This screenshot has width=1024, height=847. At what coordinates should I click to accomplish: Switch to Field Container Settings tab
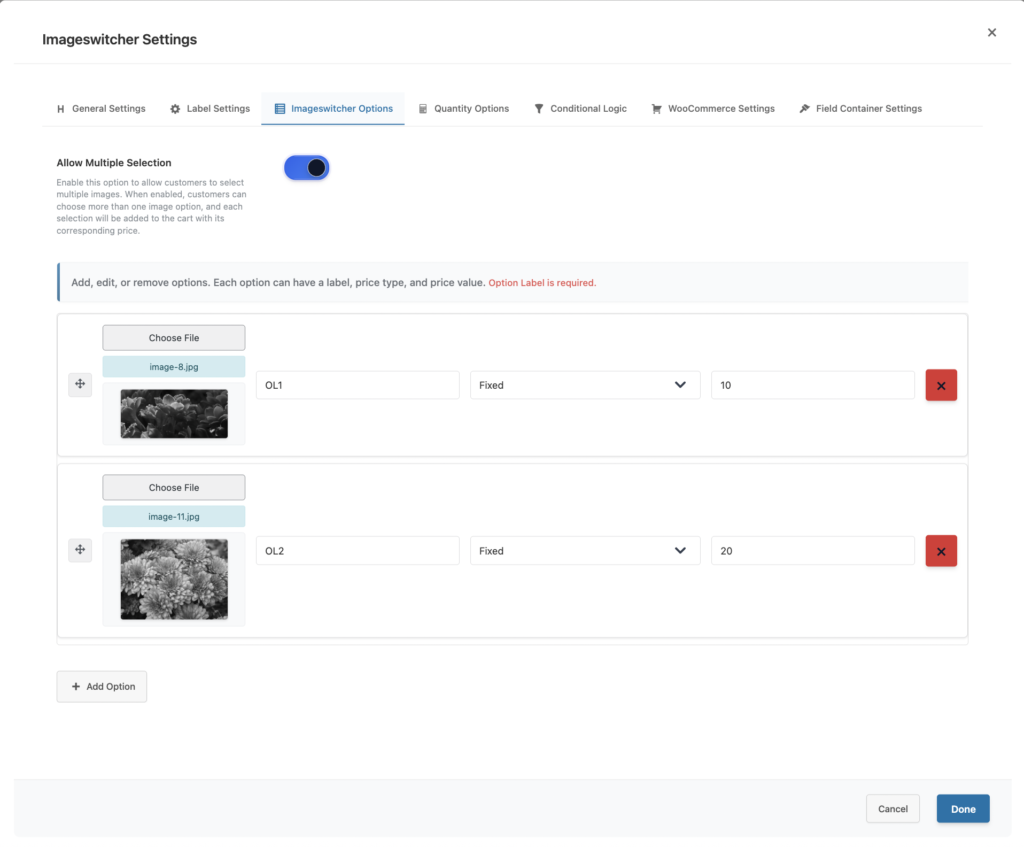pyautogui.click(x=860, y=108)
